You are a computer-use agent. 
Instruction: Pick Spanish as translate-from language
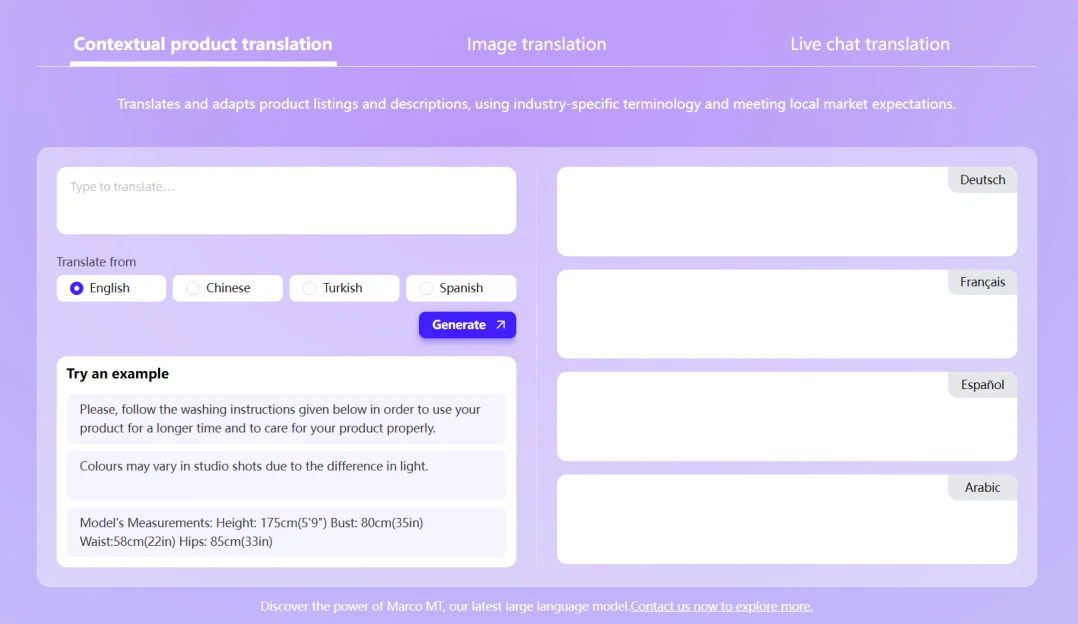point(461,288)
